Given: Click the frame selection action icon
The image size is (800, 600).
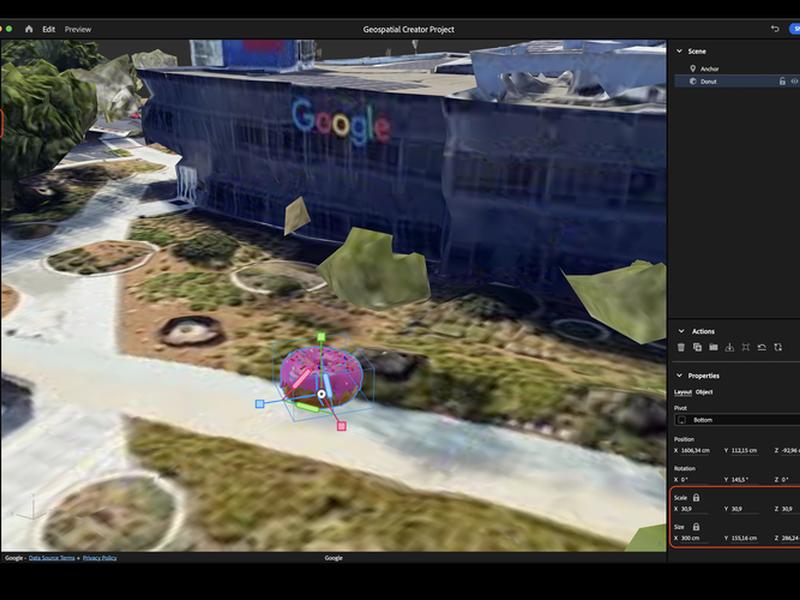Looking at the screenshot, I should pyautogui.click(x=745, y=347).
